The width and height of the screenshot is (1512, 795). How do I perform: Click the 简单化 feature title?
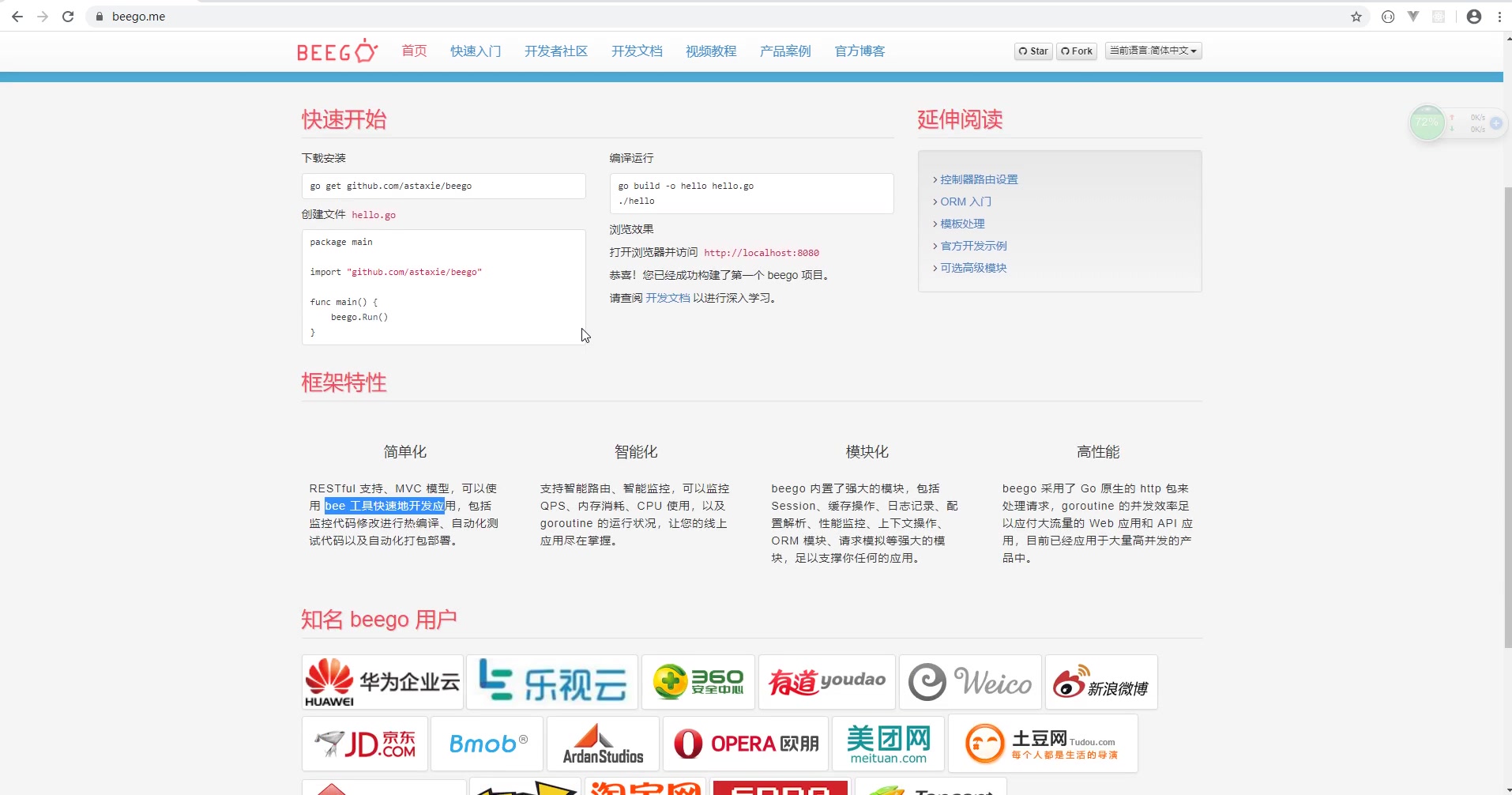coord(405,452)
